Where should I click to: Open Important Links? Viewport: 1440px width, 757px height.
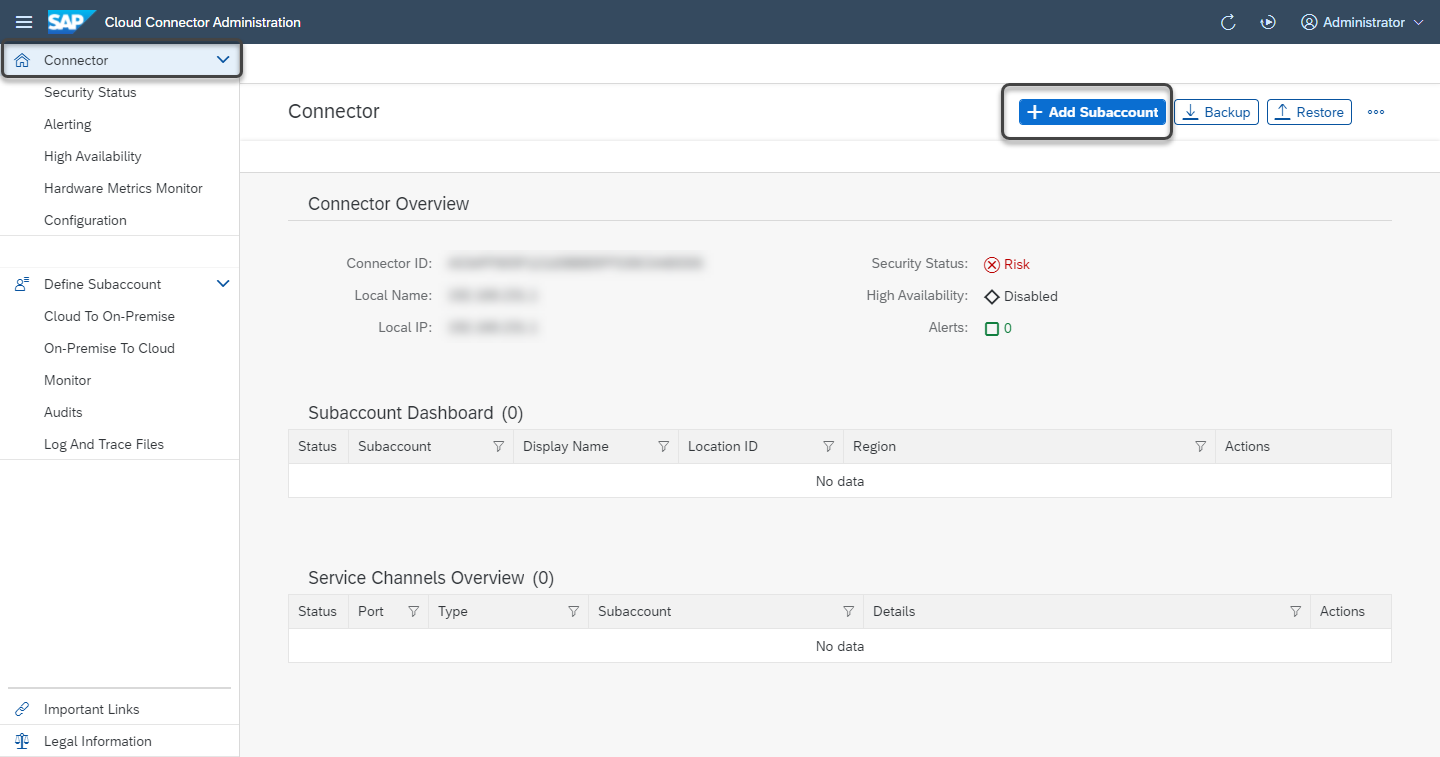[91, 709]
